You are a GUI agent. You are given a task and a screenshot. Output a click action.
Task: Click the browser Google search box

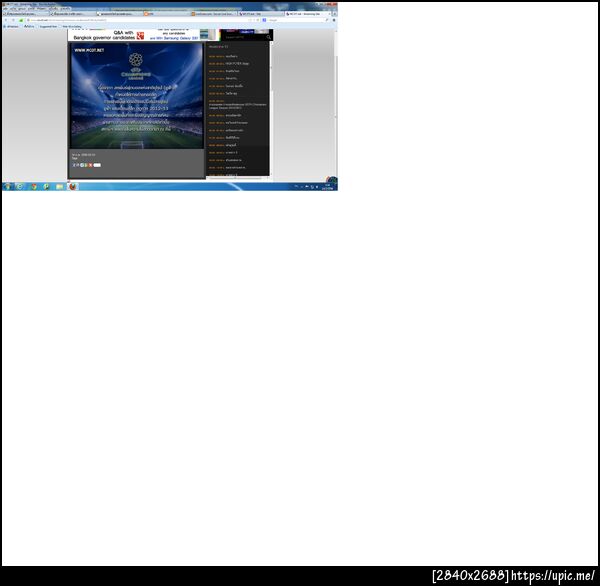pos(295,20)
